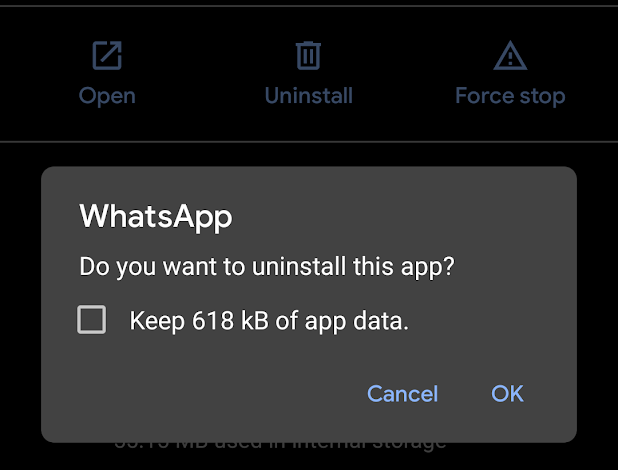Viewport: 618px width, 470px height.
Task: Click the 'Keep 618 kB of app data.' label
Action: pos(269,321)
